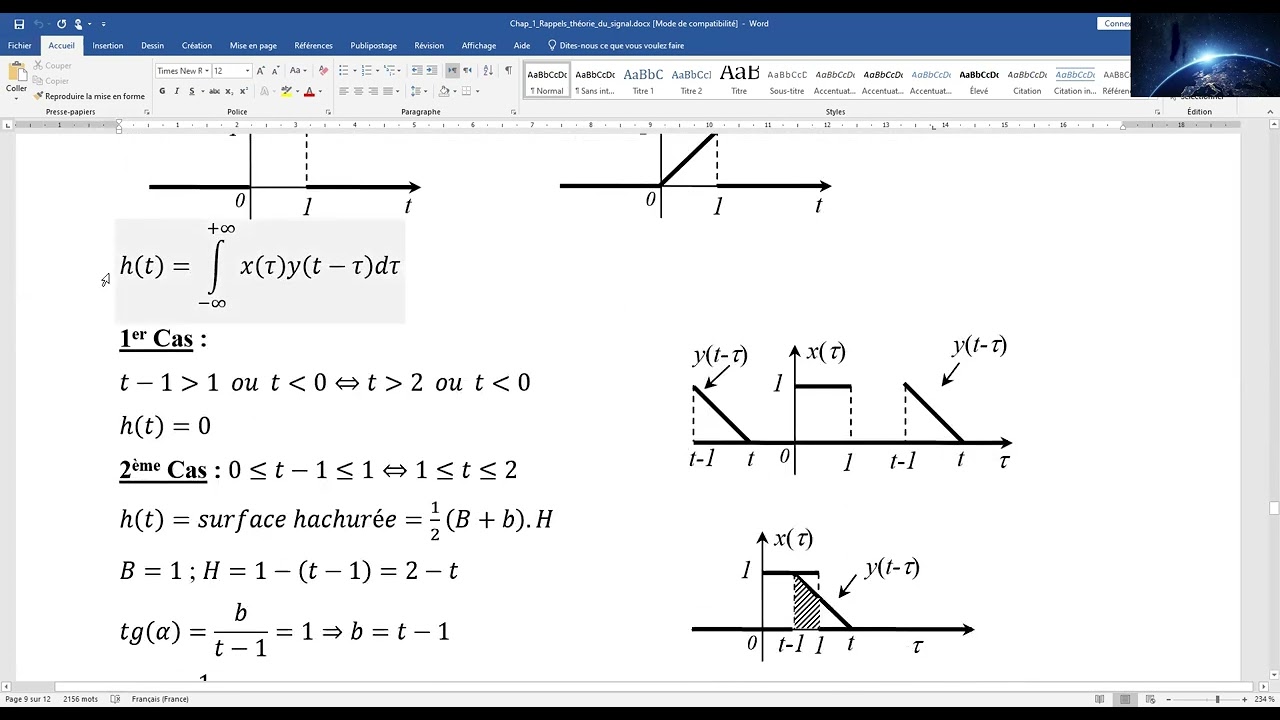Apply the Titre 1 style
The width and height of the screenshot is (1280, 720).
tap(643, 80)
